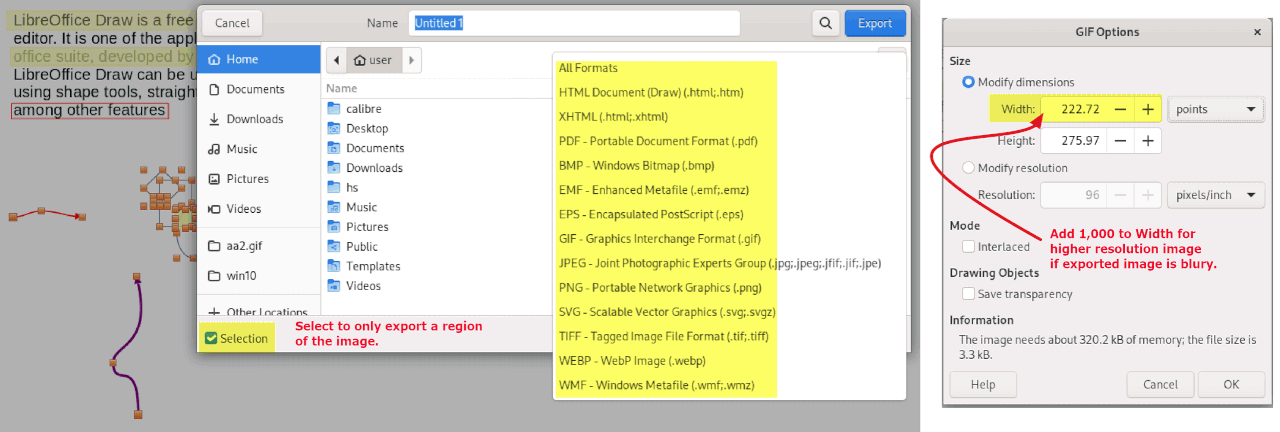
Task: Select the aa2.gif bookmark in the sidebar
Action: coord(258,245)
